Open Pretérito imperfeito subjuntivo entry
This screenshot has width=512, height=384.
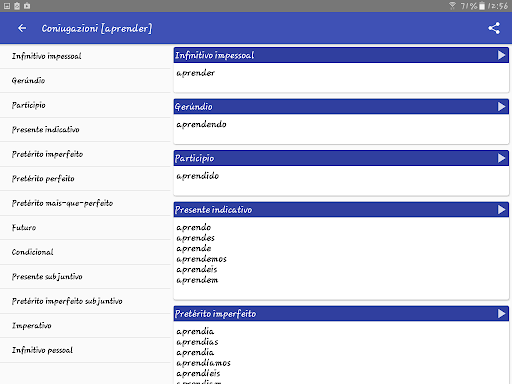85,301
